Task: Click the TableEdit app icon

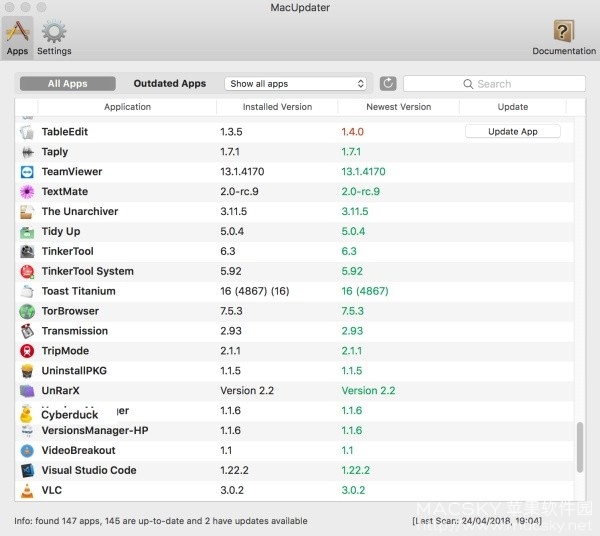Action: [27, 132]
